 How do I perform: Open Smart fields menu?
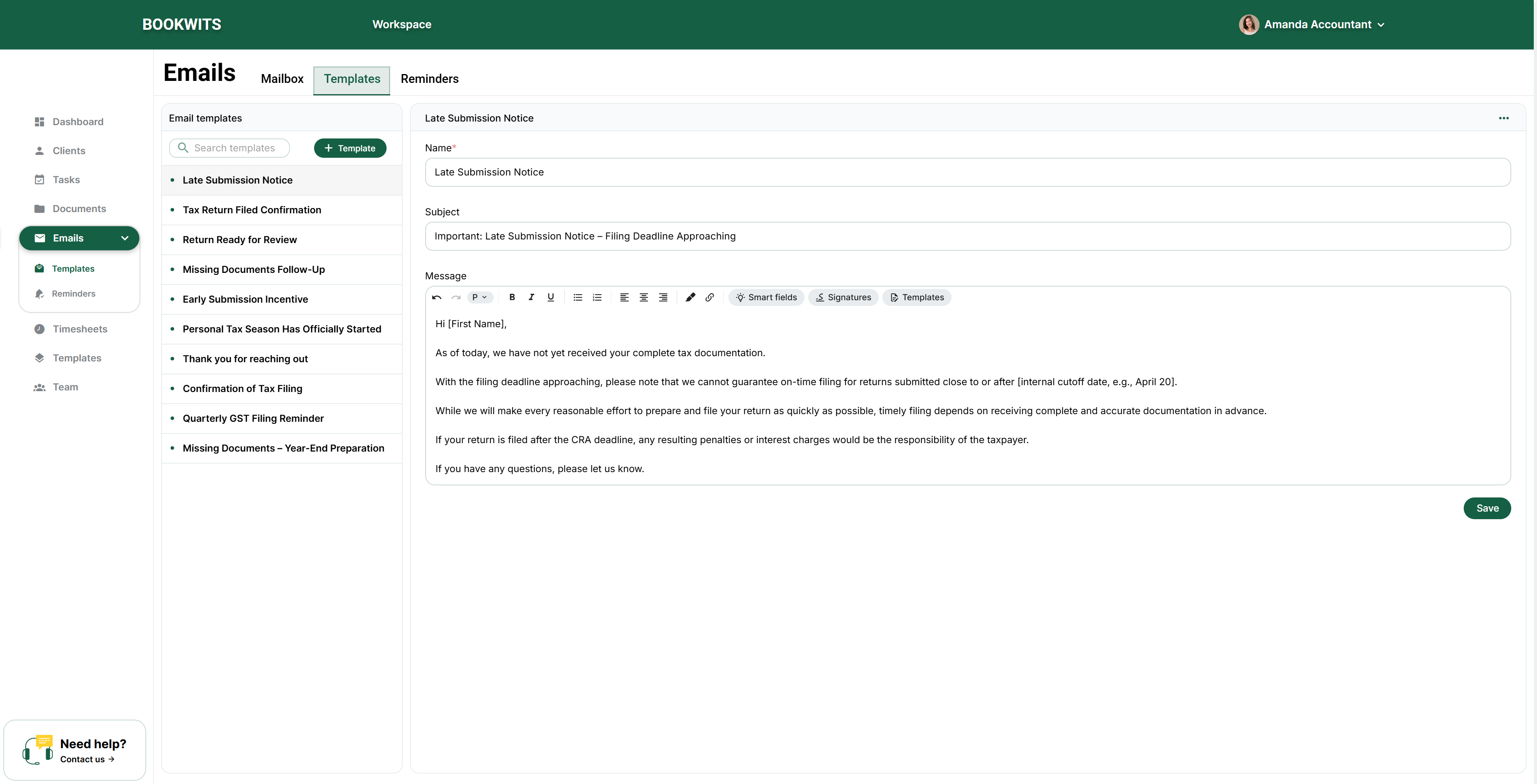coord(766,297)
